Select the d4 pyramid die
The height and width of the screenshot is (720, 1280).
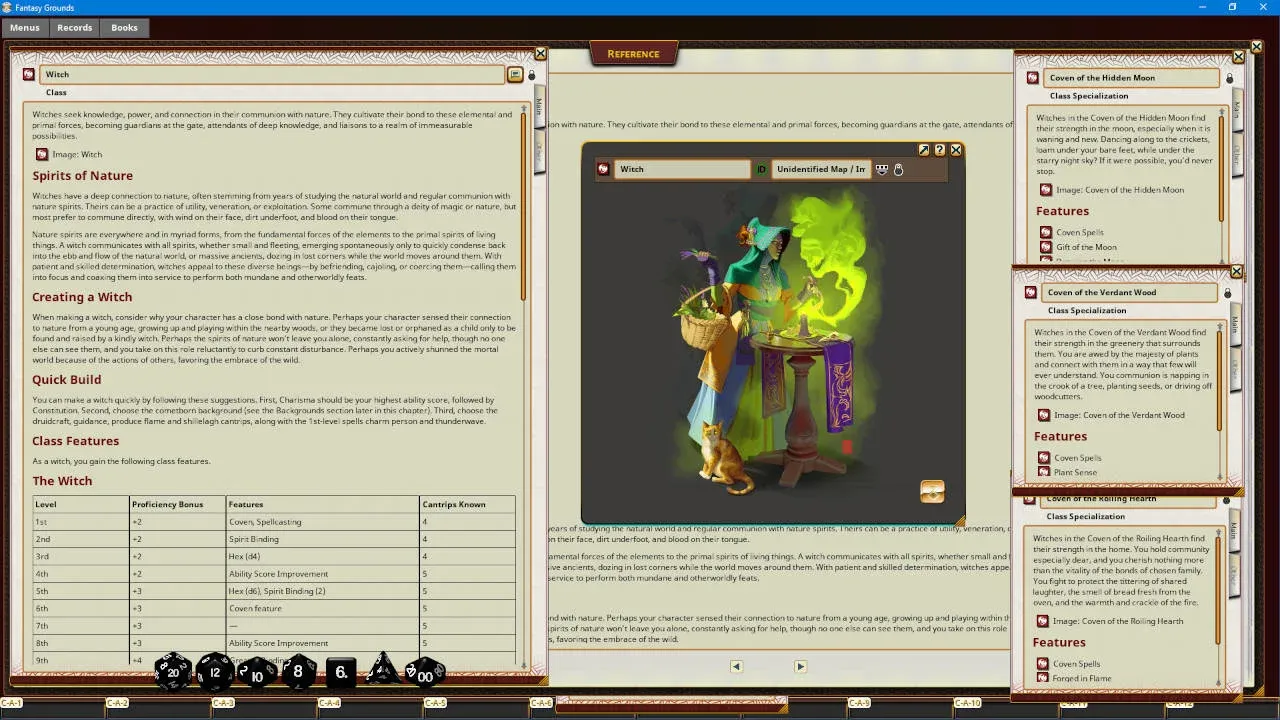382,671
